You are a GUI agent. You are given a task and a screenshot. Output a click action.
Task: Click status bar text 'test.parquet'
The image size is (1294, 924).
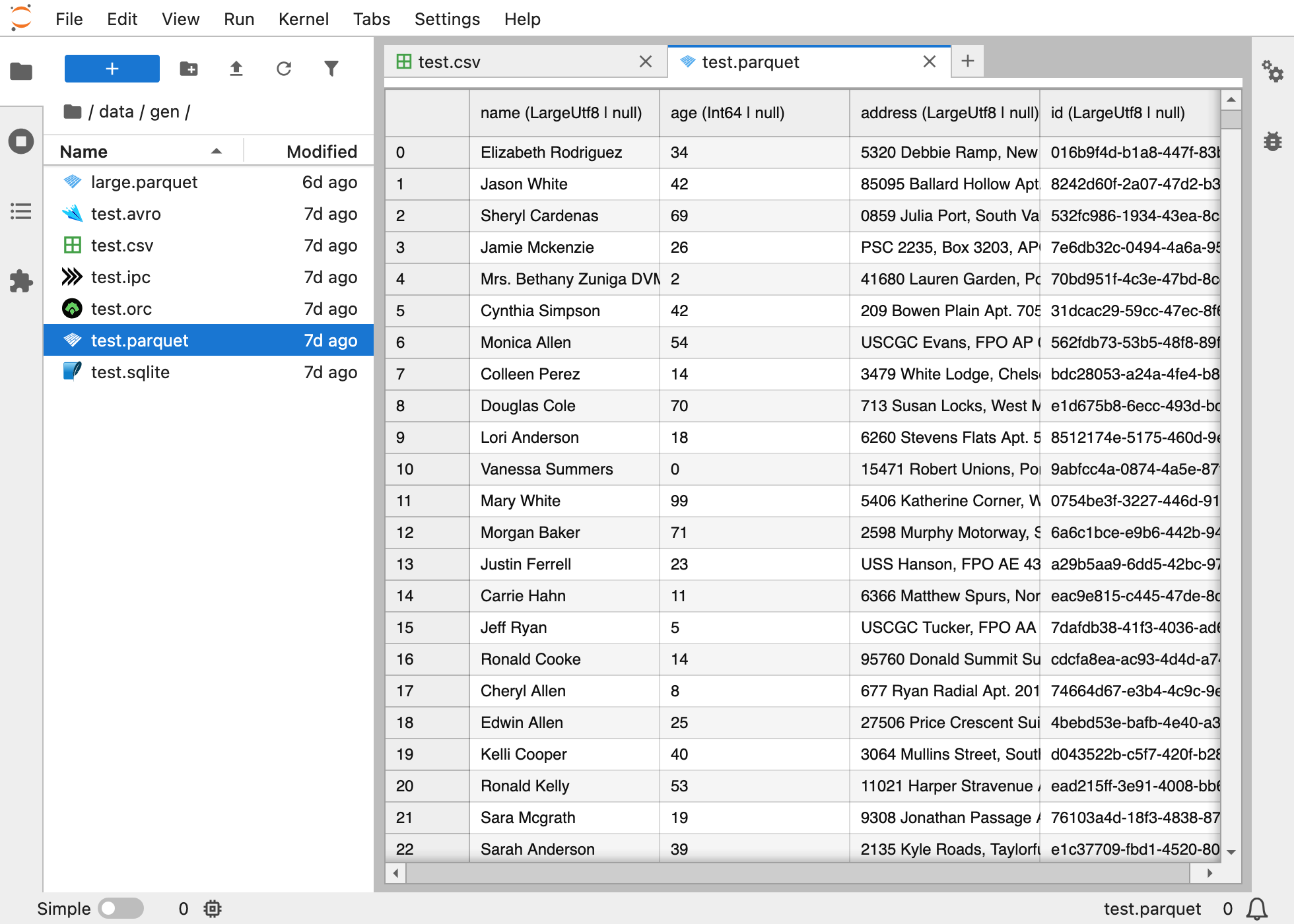tap(1152, 909)
